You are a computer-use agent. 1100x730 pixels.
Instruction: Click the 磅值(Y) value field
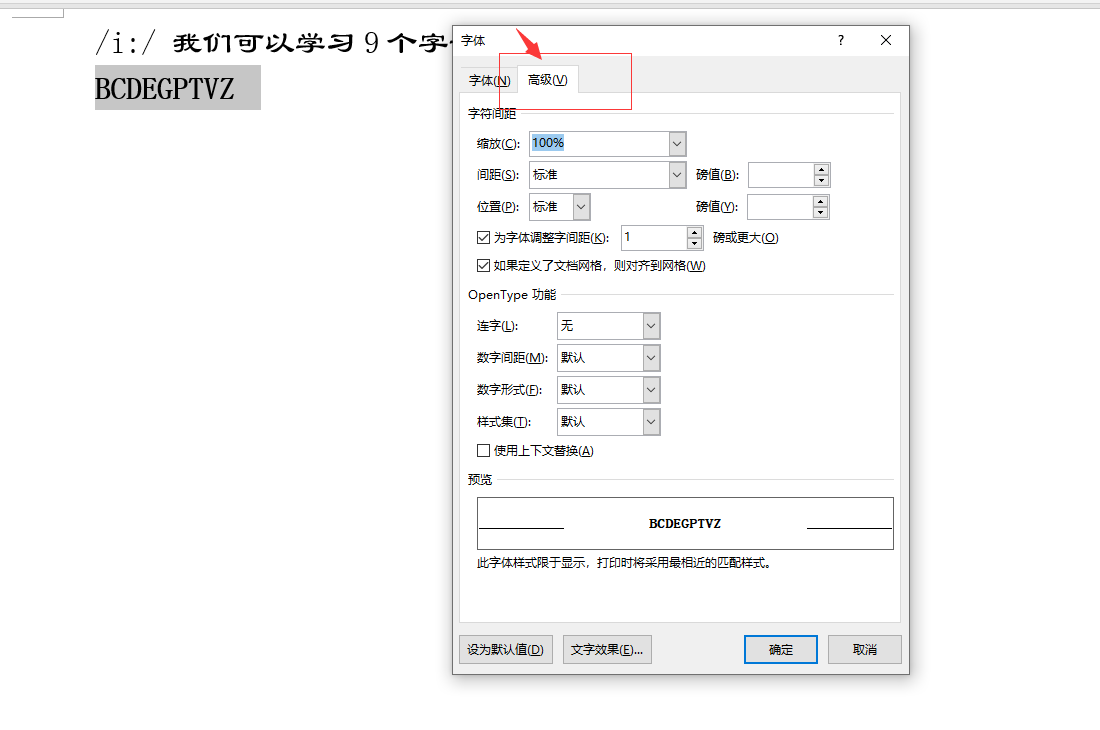point(780,207)
